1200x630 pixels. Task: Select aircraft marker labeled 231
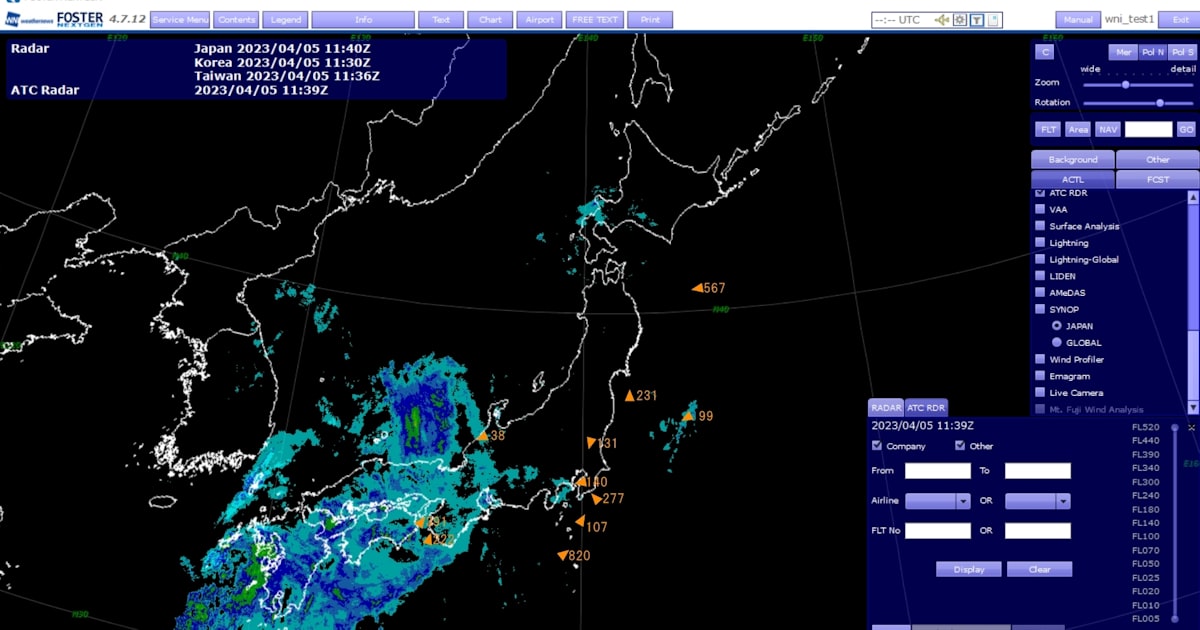click(x=630, y=396)
